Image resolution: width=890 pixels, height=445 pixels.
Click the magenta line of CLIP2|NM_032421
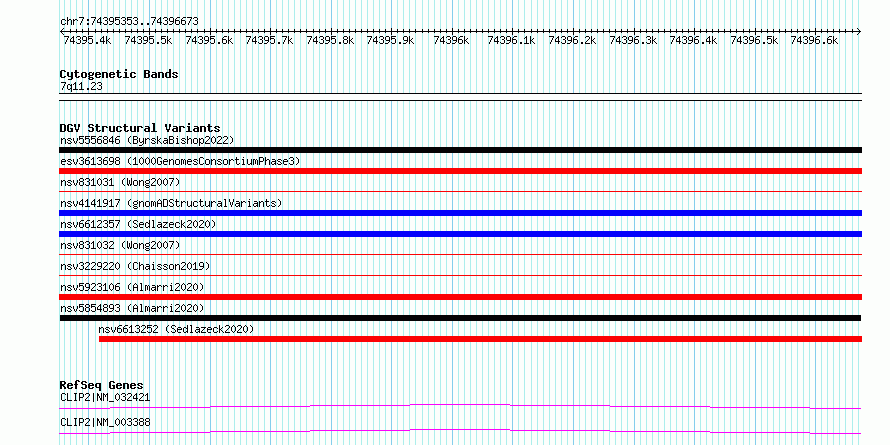click(460, 406)
